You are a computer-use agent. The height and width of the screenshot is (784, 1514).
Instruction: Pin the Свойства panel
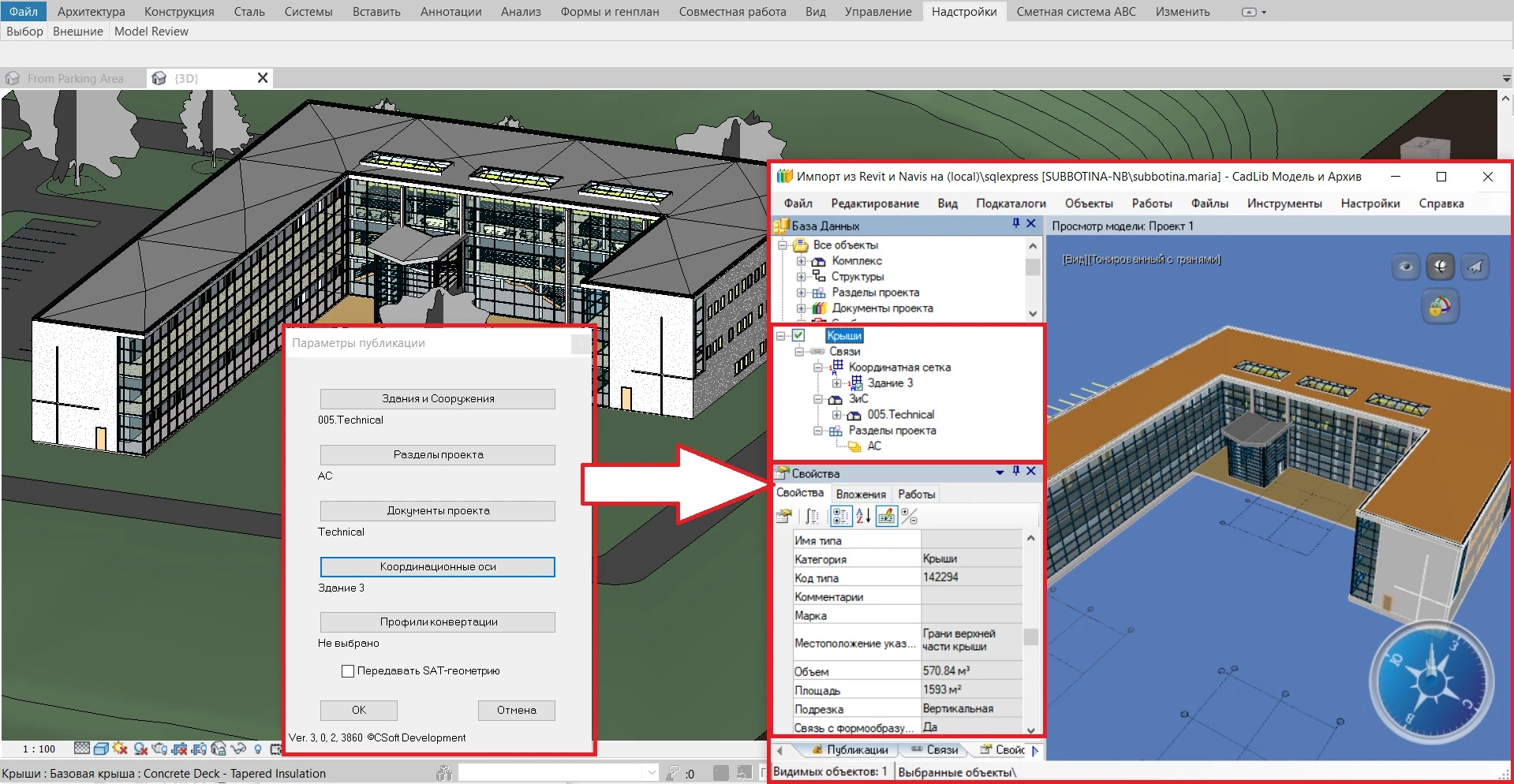(1015, 472)
